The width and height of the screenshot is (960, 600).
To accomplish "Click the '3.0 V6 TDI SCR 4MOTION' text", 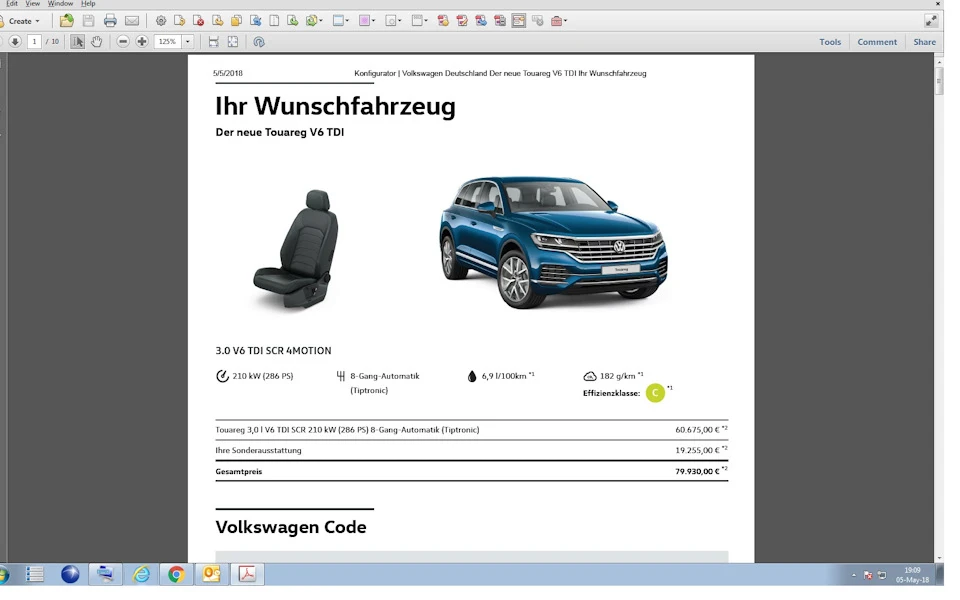I will coord(273,351).
